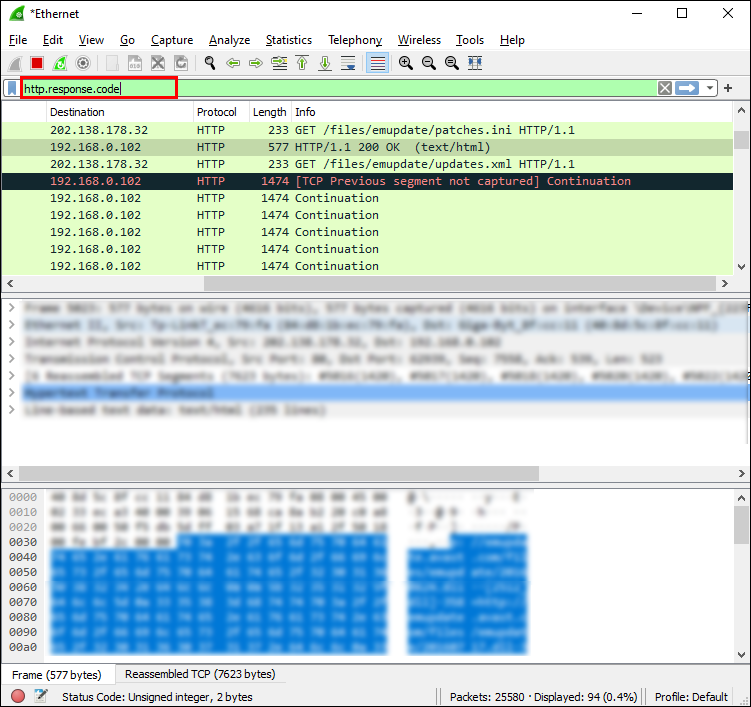Restart the current capture
The height and width of the screenshot is (707, 751).
coord(60,63)
